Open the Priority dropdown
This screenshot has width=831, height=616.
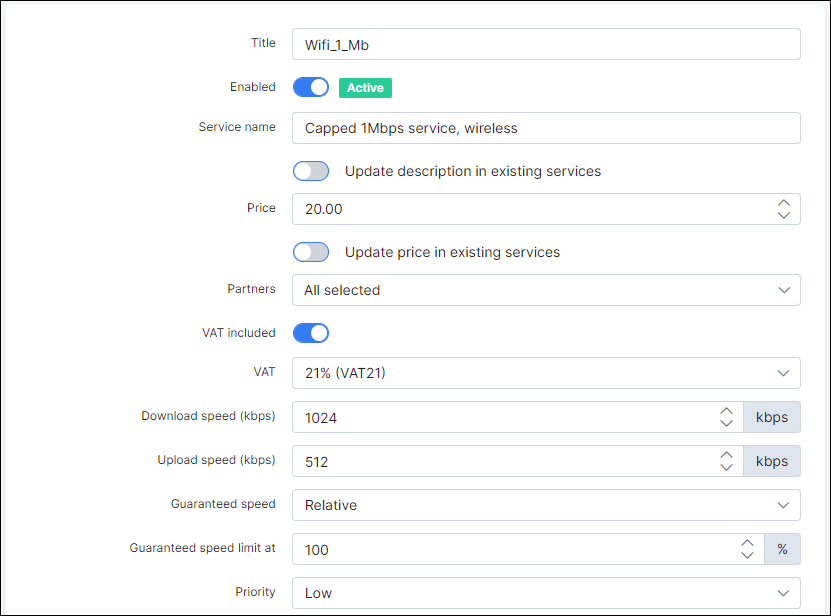tap(546, 592)
